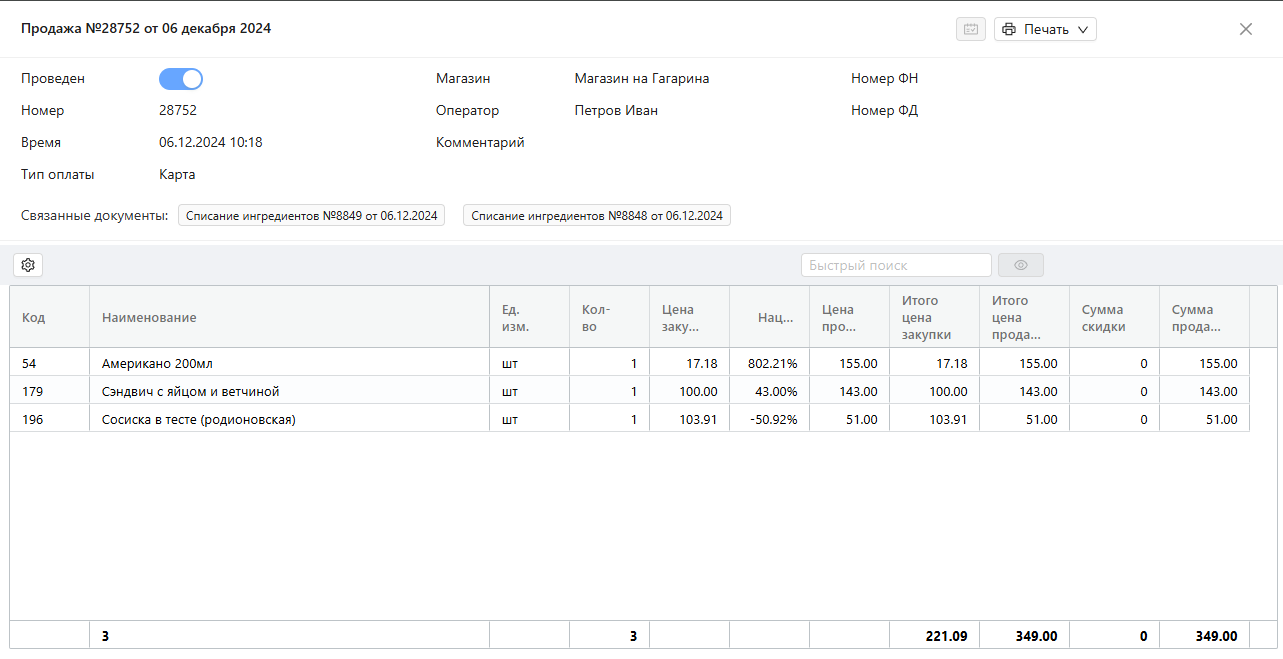
Task: Select the Сэндвич с яйцом и ветчиной row
Action: 190,392
